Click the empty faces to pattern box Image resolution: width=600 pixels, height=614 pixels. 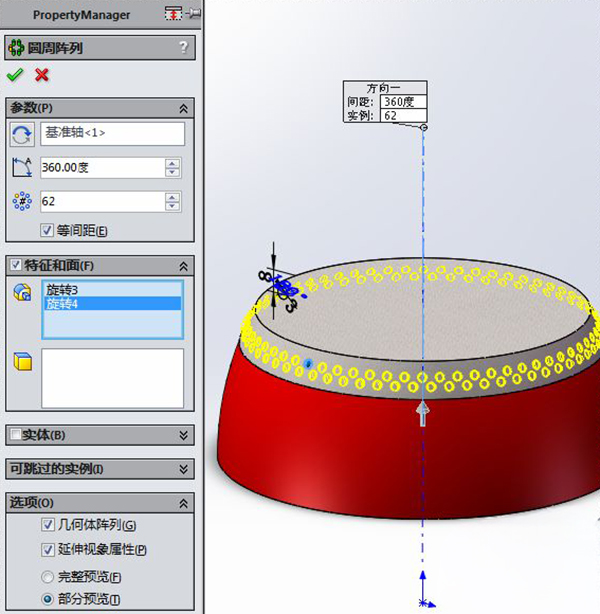pos(112,378)
